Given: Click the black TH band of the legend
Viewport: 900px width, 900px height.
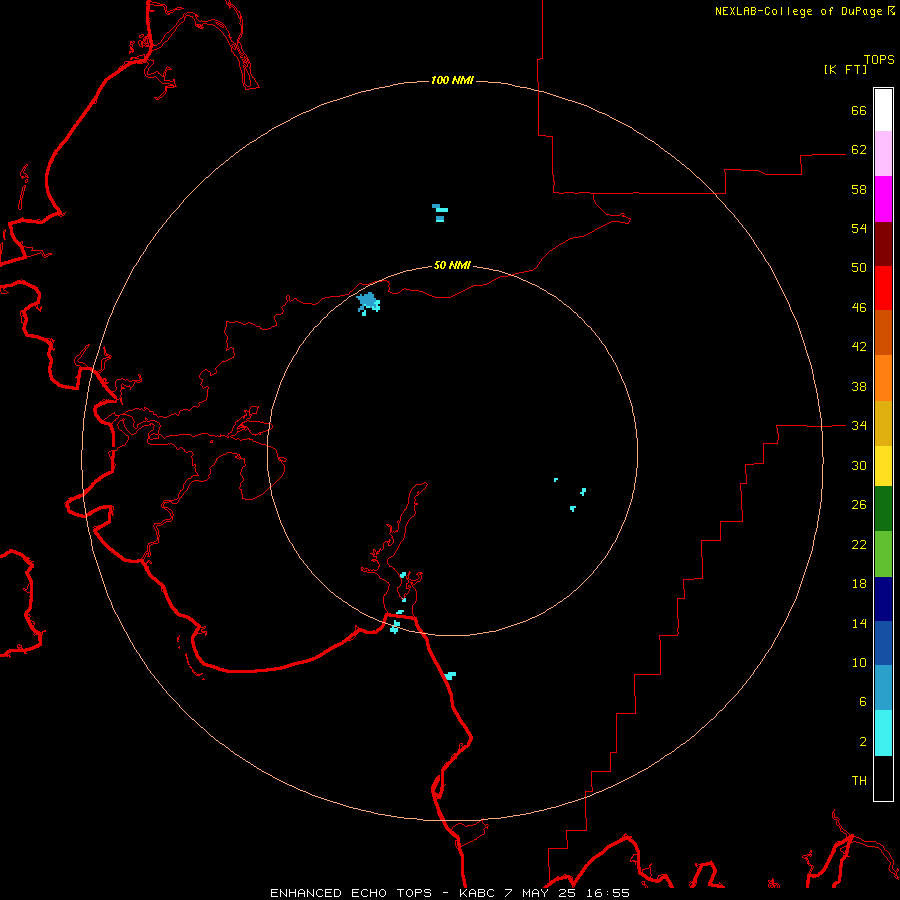Looking at the screenshot, I should pyautogui.click(x=883, y=778).
